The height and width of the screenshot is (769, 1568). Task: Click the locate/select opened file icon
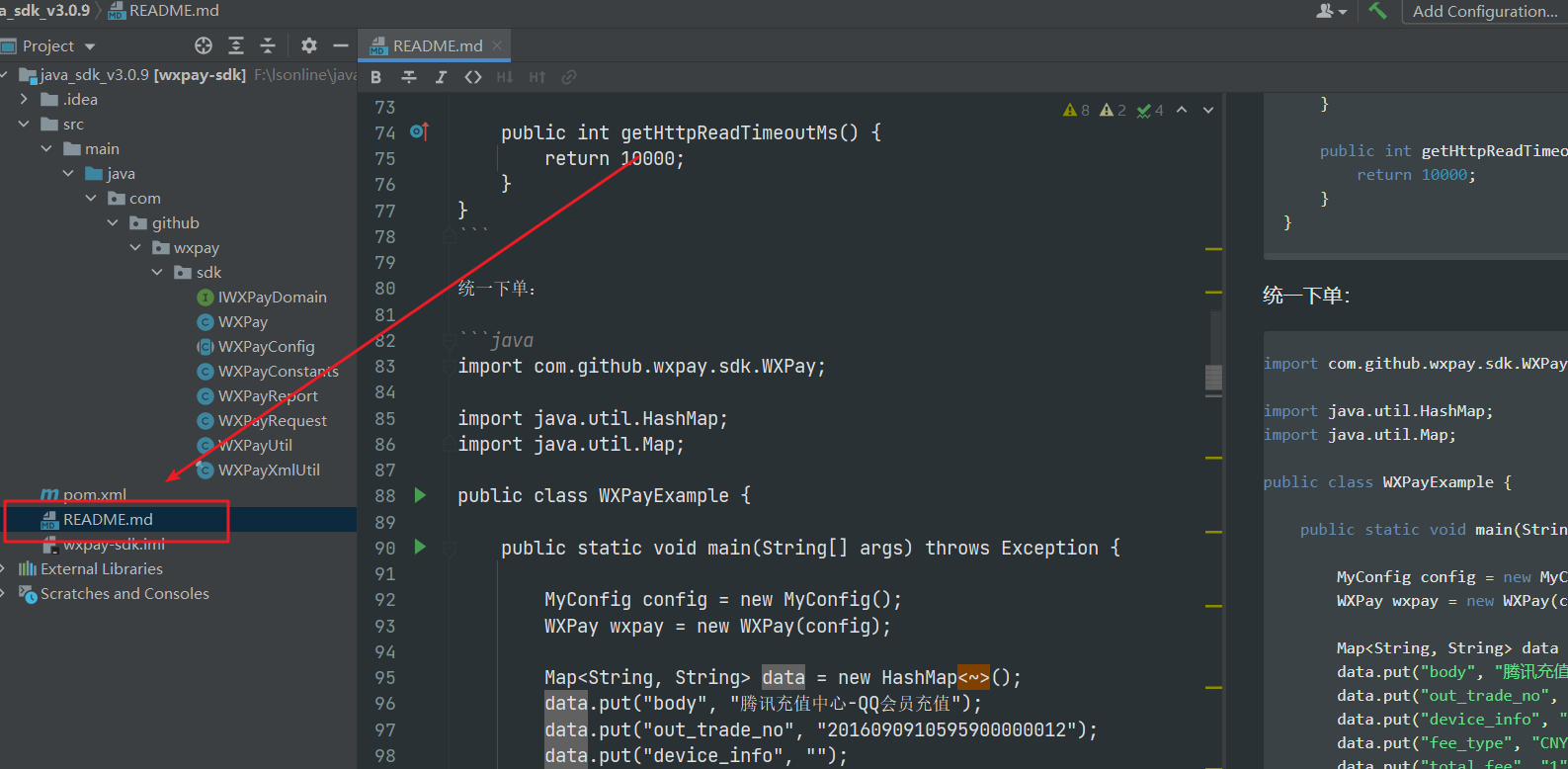point(204,45)
